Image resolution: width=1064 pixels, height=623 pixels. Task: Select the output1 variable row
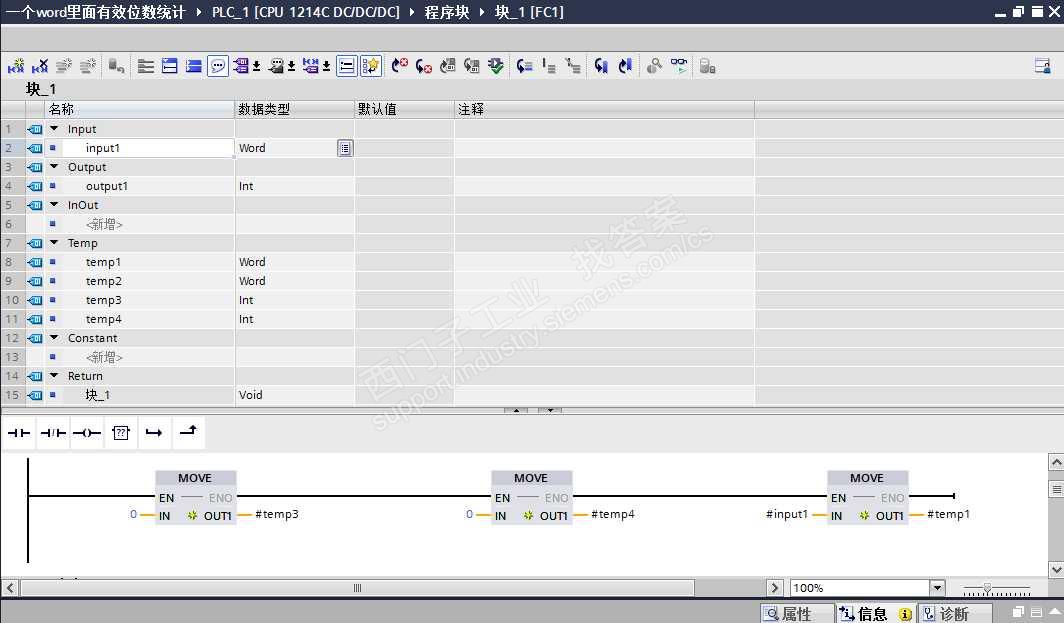tap(377, 186)
